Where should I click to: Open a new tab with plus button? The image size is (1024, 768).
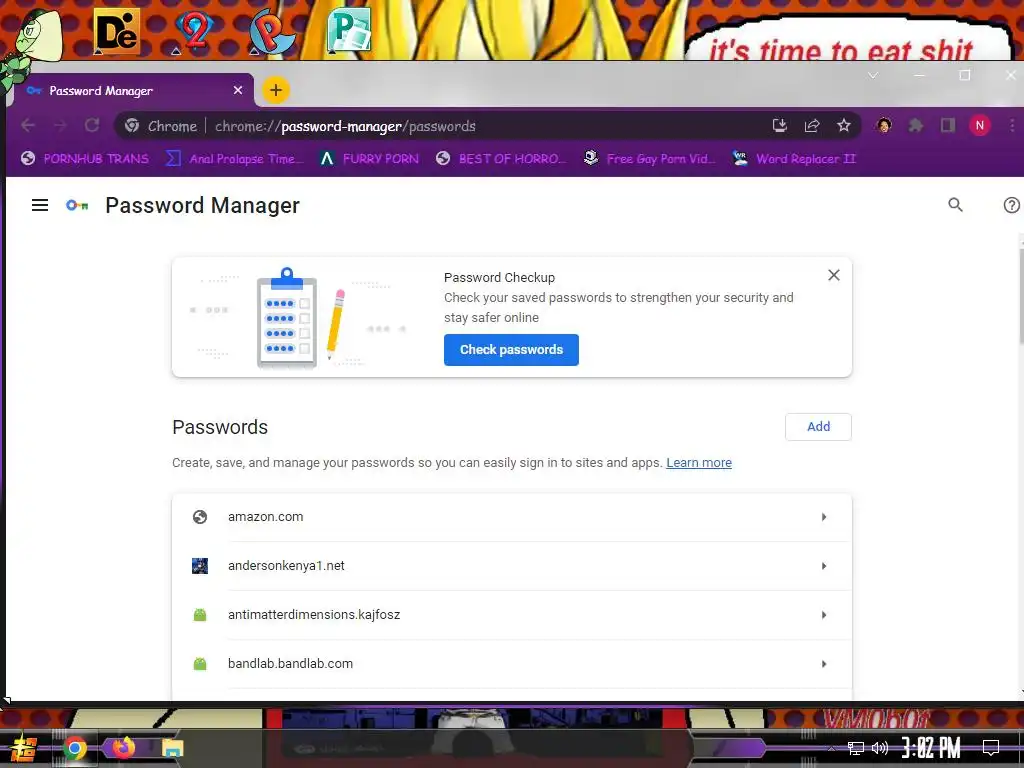click(x=276, y=90)
